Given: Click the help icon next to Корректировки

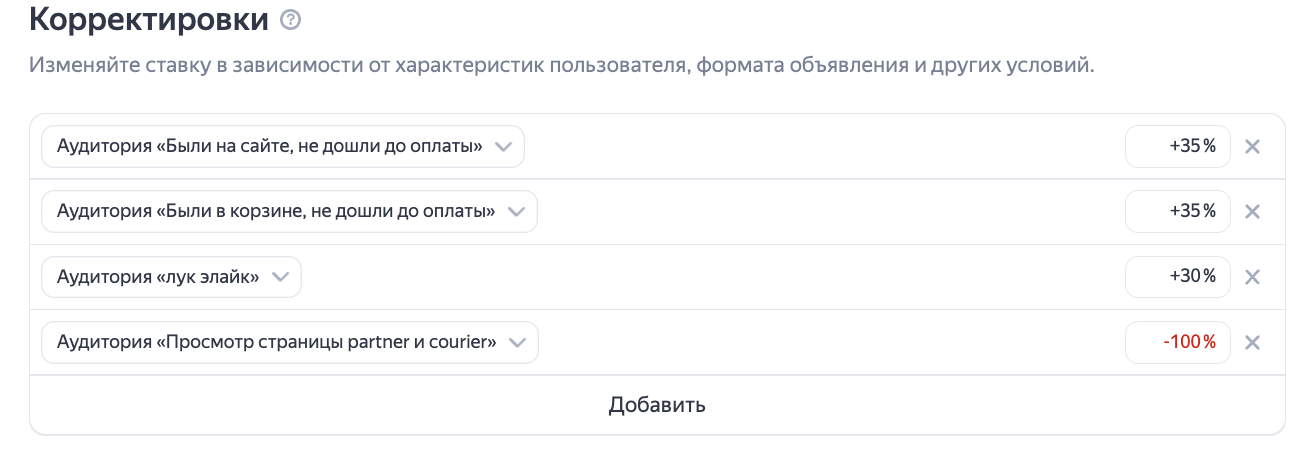Looking at the screenshot, I should [291, 19].
